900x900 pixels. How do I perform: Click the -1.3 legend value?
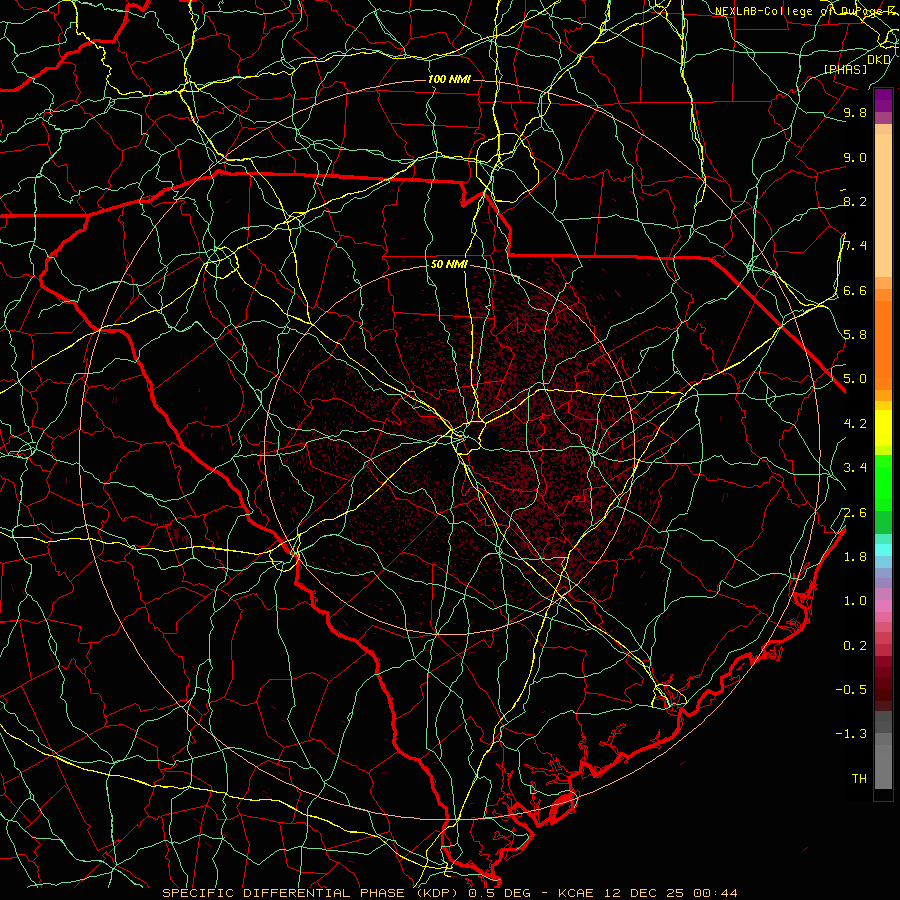(851, 734)
